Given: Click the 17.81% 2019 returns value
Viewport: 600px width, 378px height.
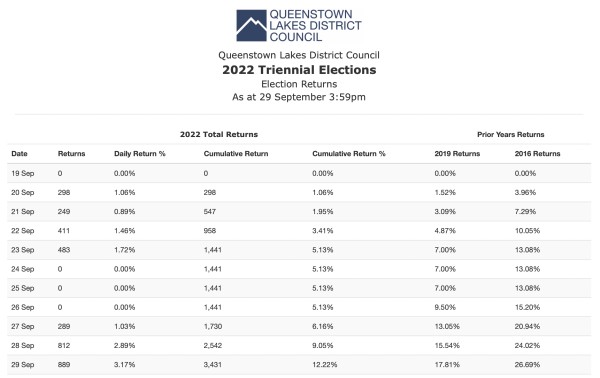Looking at the screenshot, I should click(x=447, y=365).
